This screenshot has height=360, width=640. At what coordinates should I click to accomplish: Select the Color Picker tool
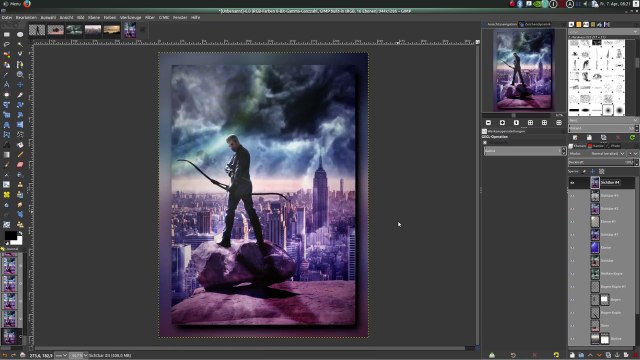click(x=7, y=75)
